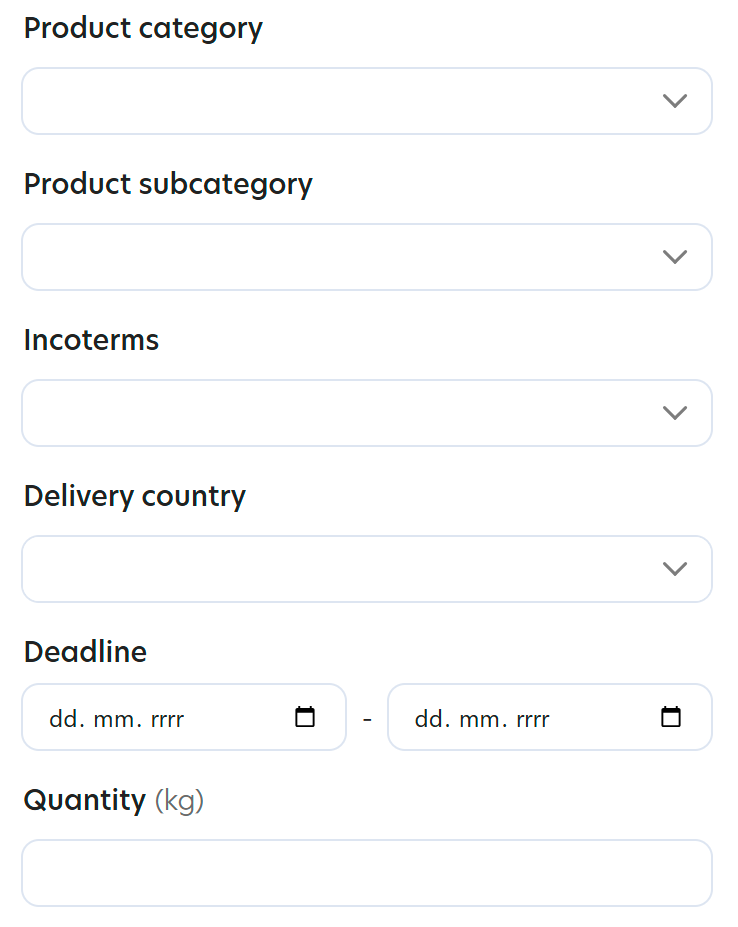Click the Incoterms chevron arrow
This screenshot has height=927, width=738.
click(675, 413)
